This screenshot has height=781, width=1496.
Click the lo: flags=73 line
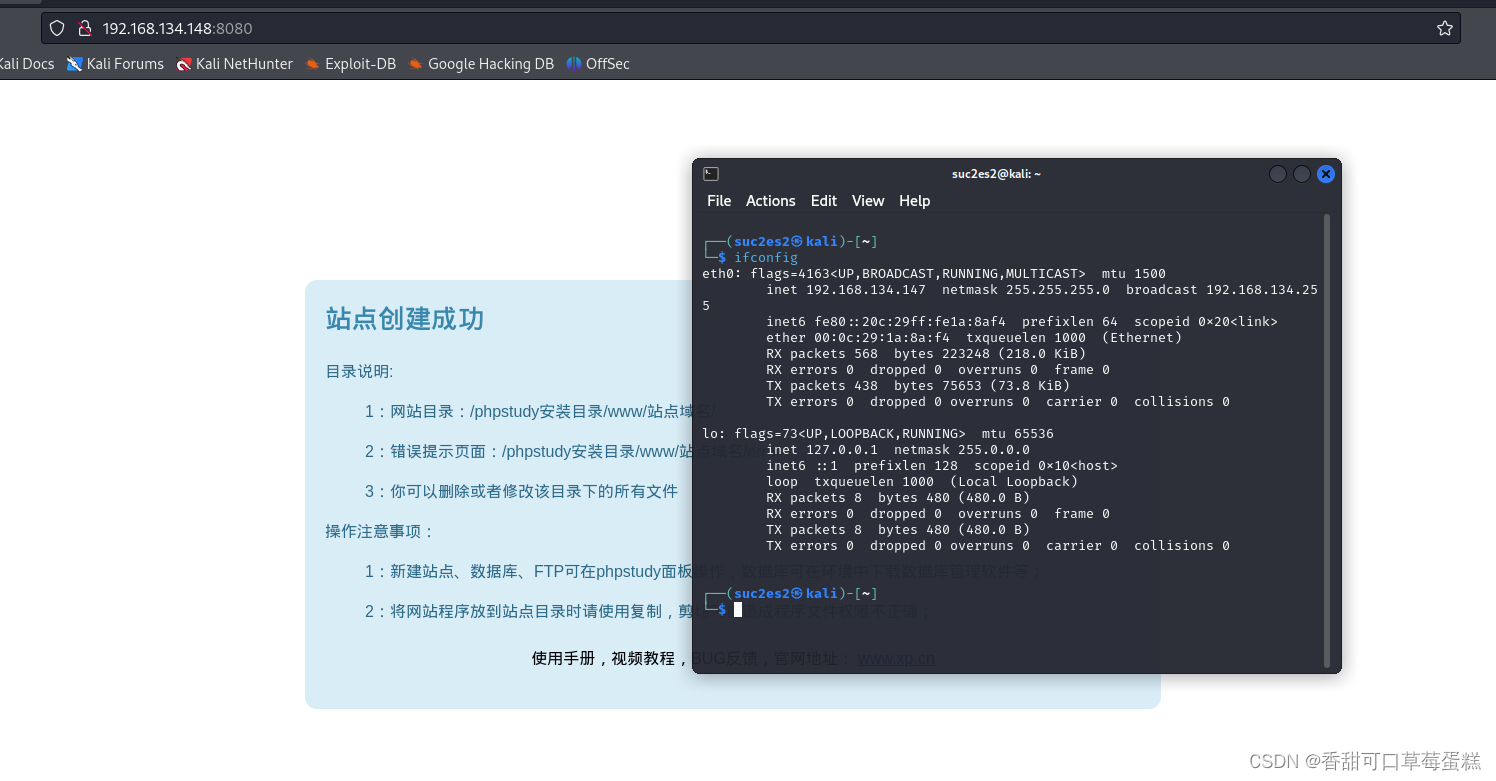point(878,434)
